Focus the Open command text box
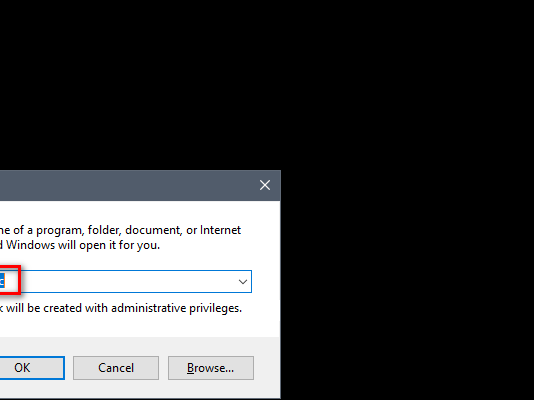Viewport: 534px width, 400px height. (x=126, y=282)
